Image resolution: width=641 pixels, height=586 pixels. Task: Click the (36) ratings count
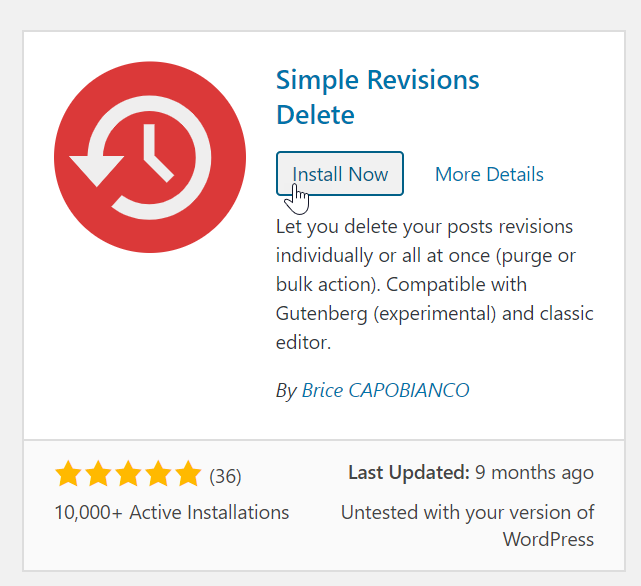225,476
